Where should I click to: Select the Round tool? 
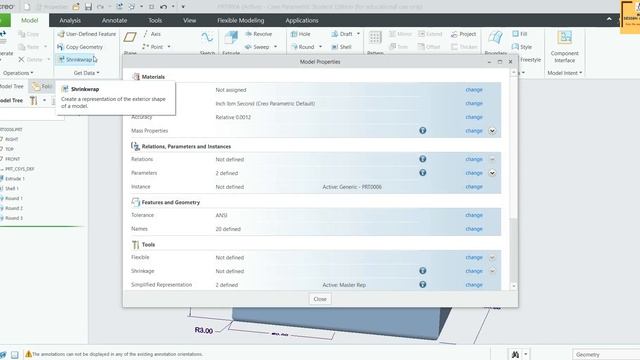coord(302,47)
